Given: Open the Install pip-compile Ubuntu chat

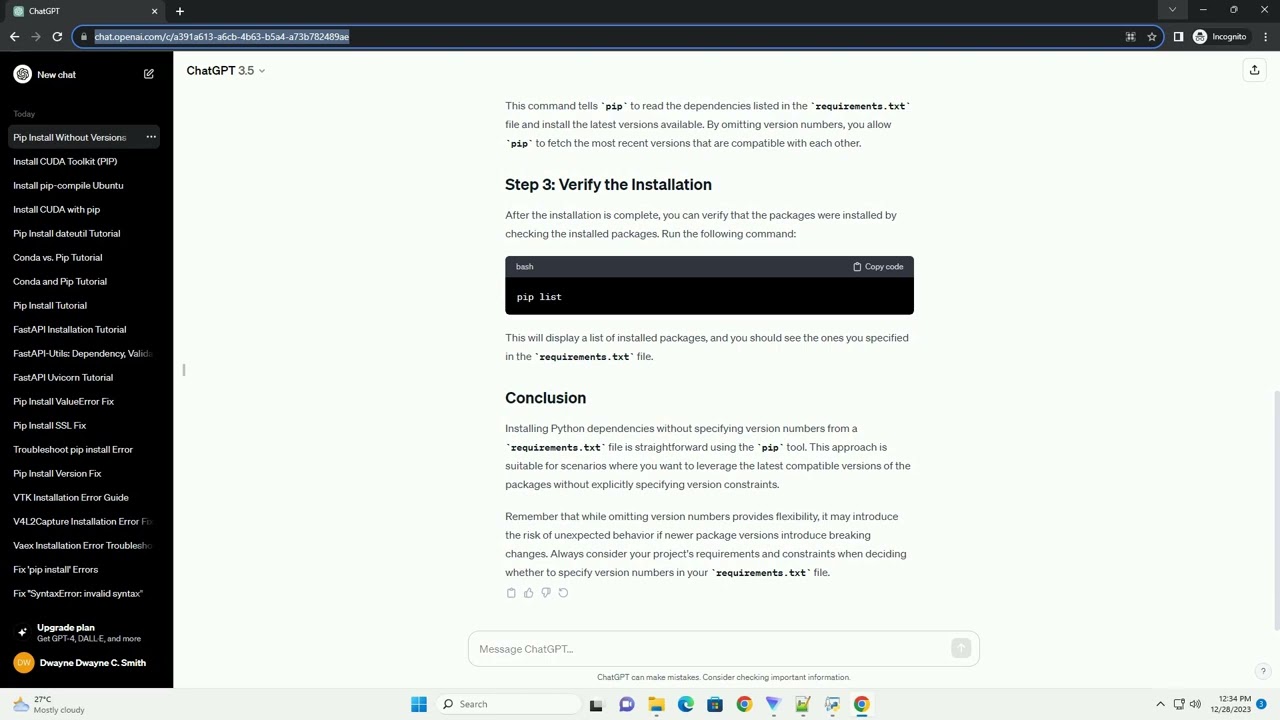Looking at the screenshot, I should (68, 185).
